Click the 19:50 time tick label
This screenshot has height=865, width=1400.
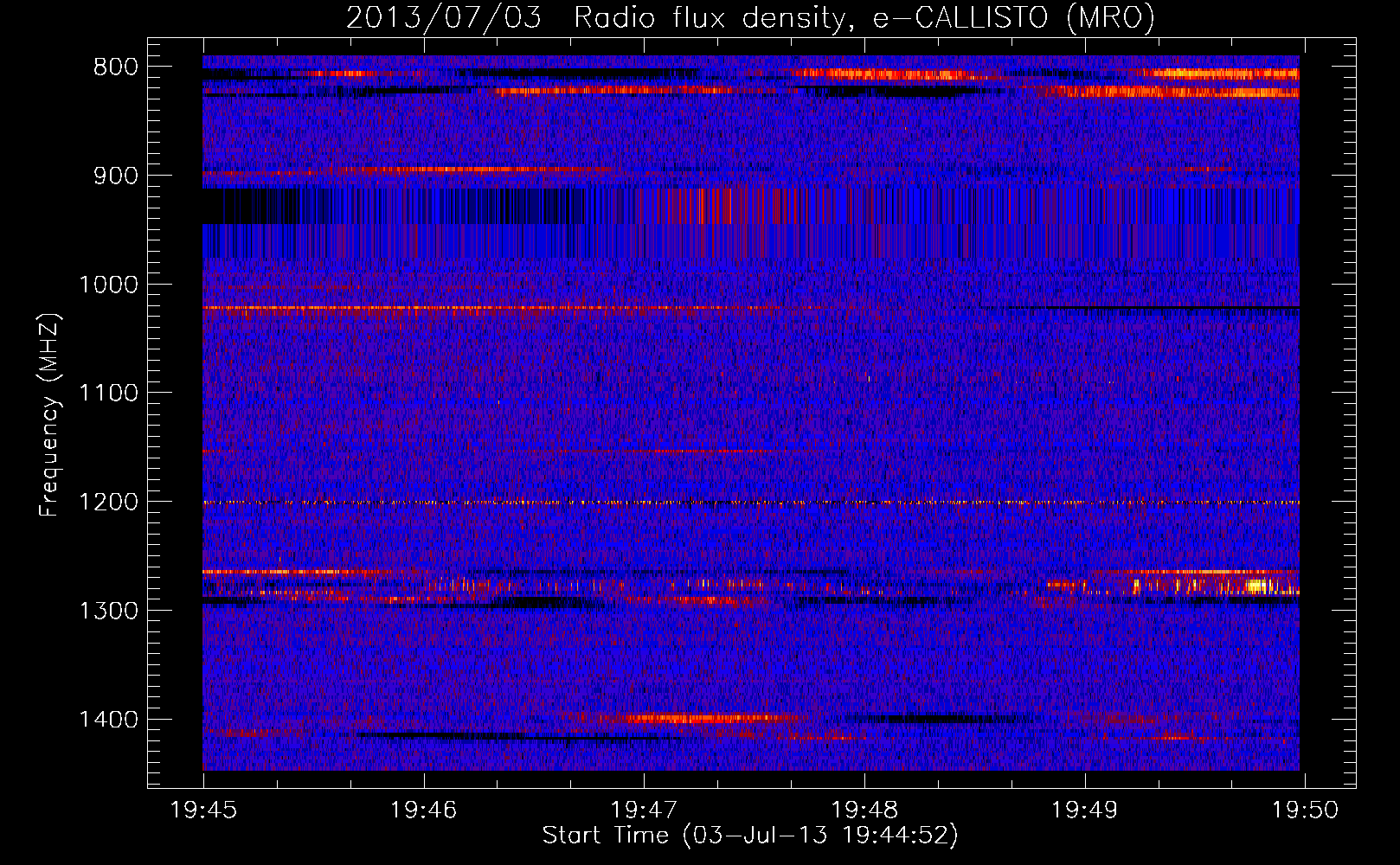coord(1304,811)
